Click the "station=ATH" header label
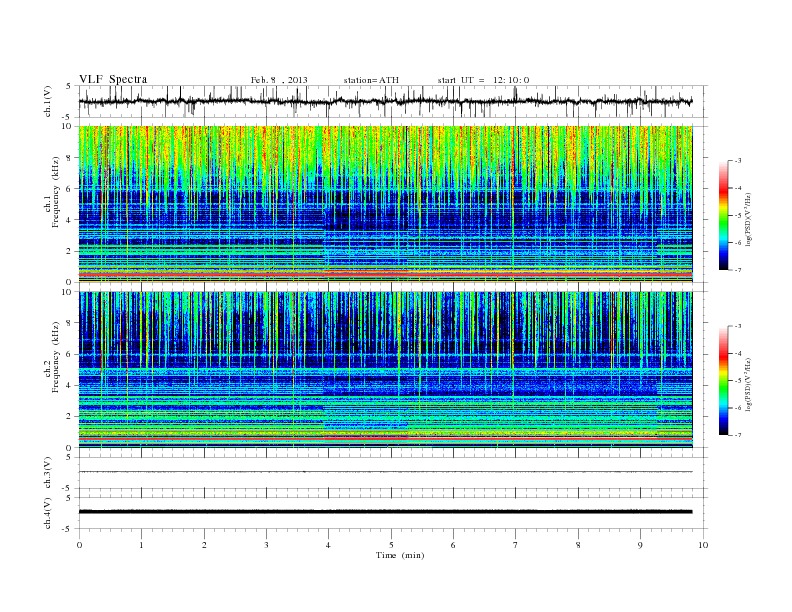Image resolution: width=792 pixels, height=612 pixels. tap(371, 80)
